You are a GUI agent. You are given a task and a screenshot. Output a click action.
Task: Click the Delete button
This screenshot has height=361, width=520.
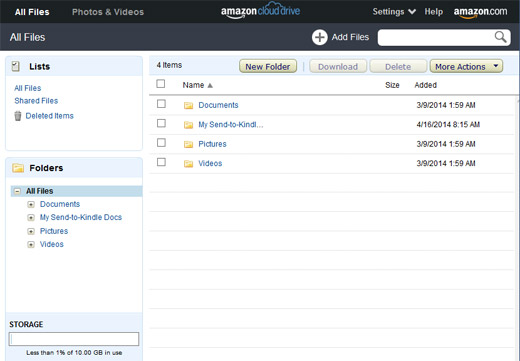(x=398, y=66)
